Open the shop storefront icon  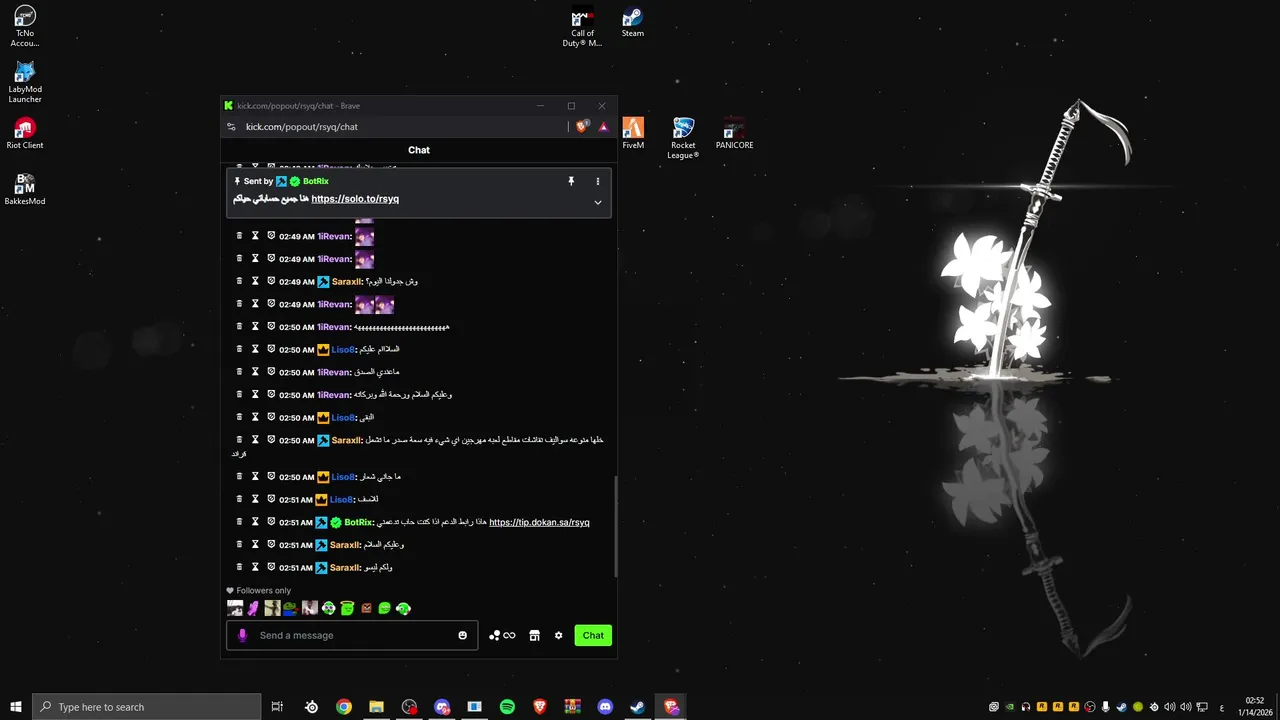point(534,635)
